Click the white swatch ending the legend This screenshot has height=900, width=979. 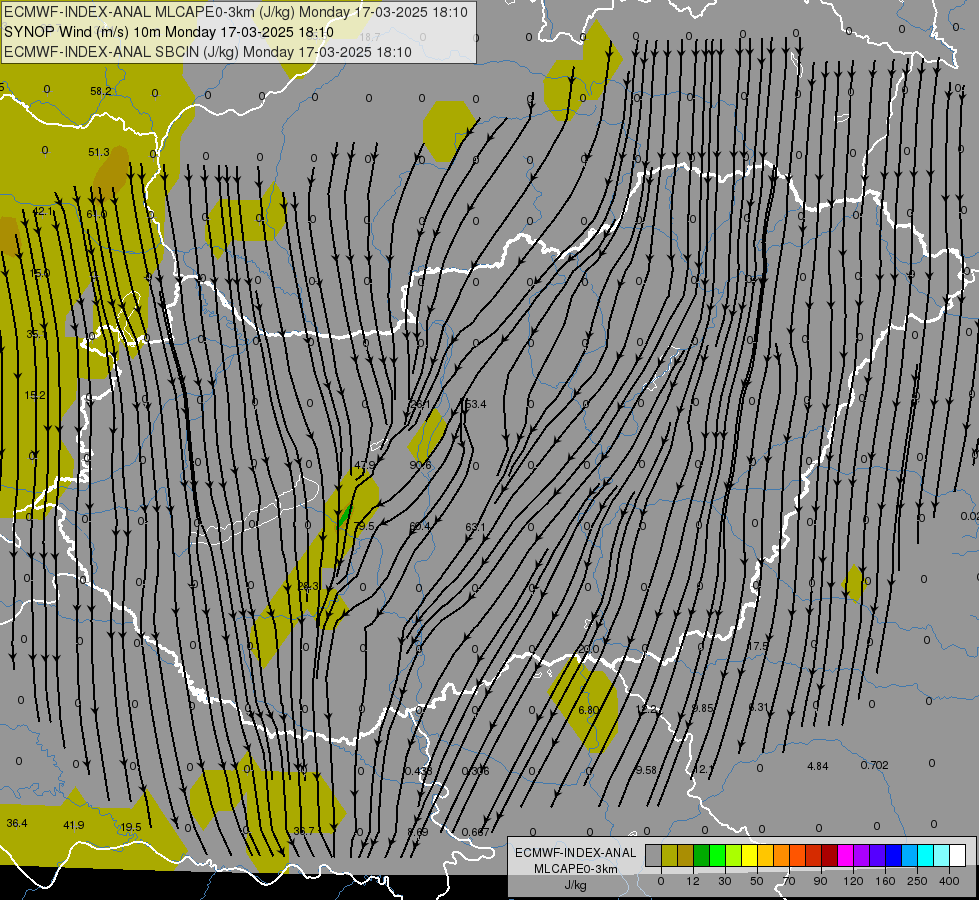957,855
